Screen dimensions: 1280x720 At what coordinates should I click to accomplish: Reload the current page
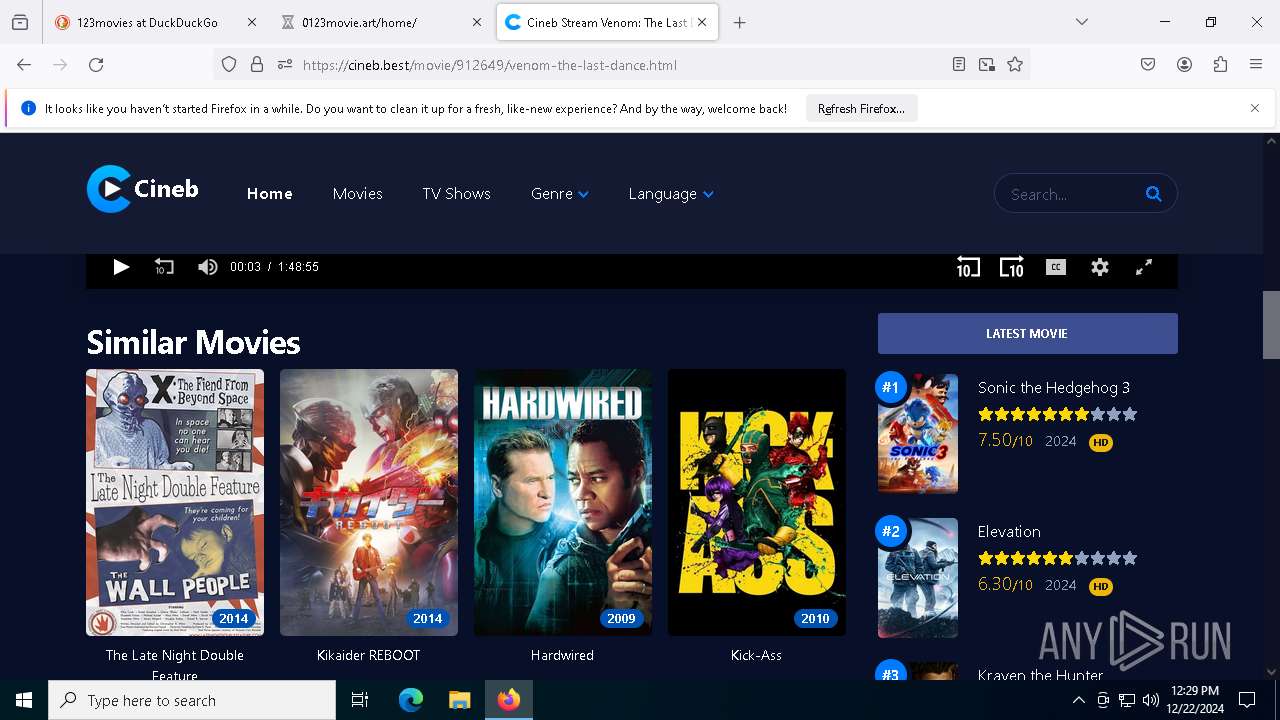coord(96,65)
